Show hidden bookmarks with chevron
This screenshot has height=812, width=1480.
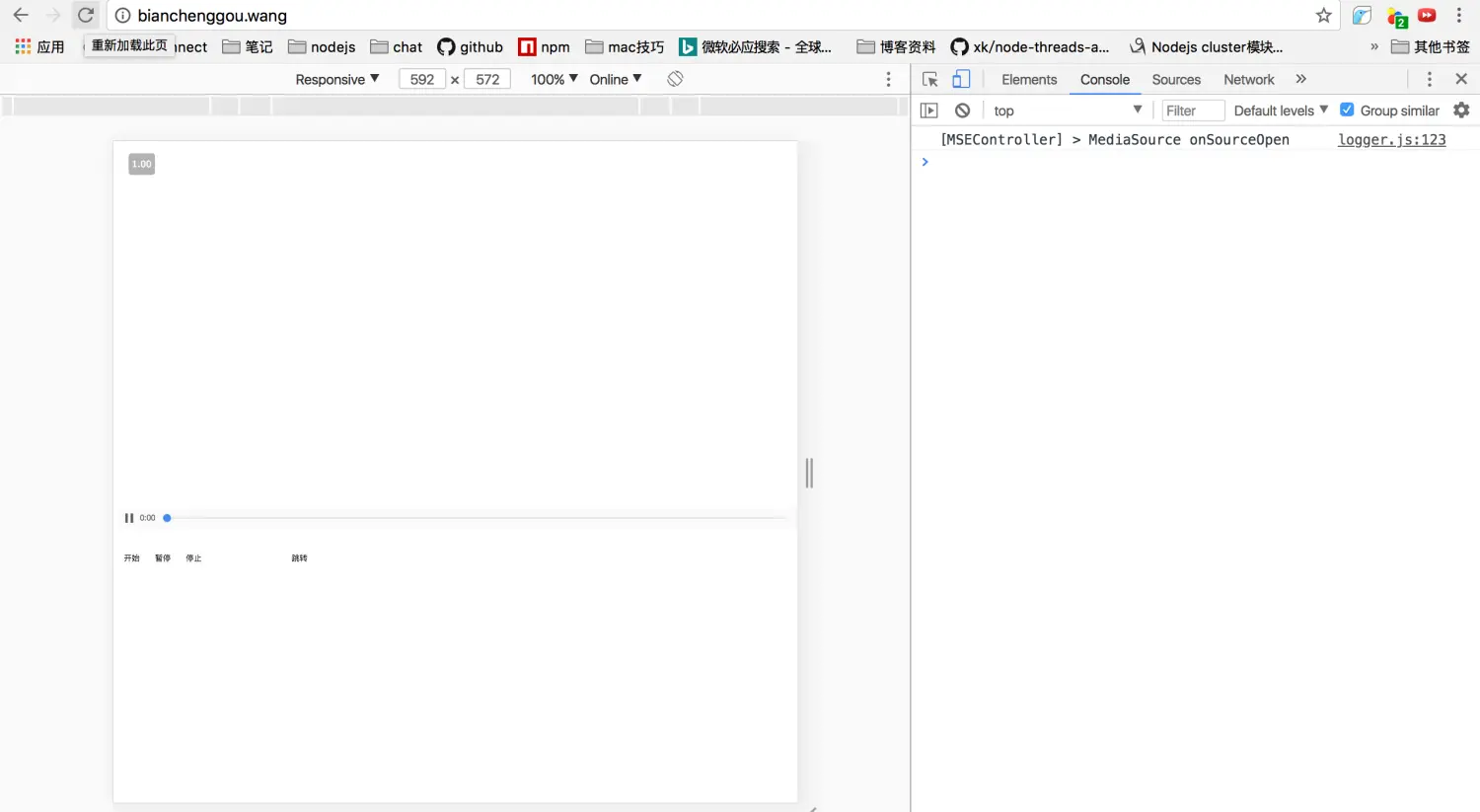tap(1374, 46)
